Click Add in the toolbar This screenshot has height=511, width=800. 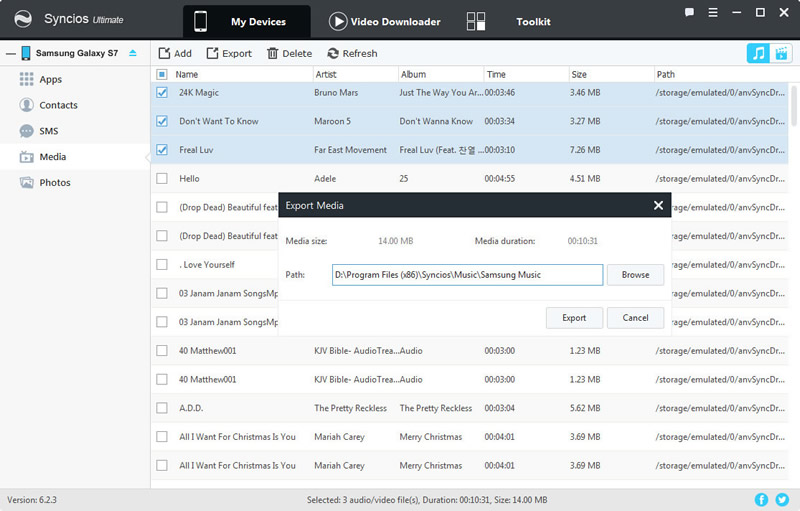175,53
